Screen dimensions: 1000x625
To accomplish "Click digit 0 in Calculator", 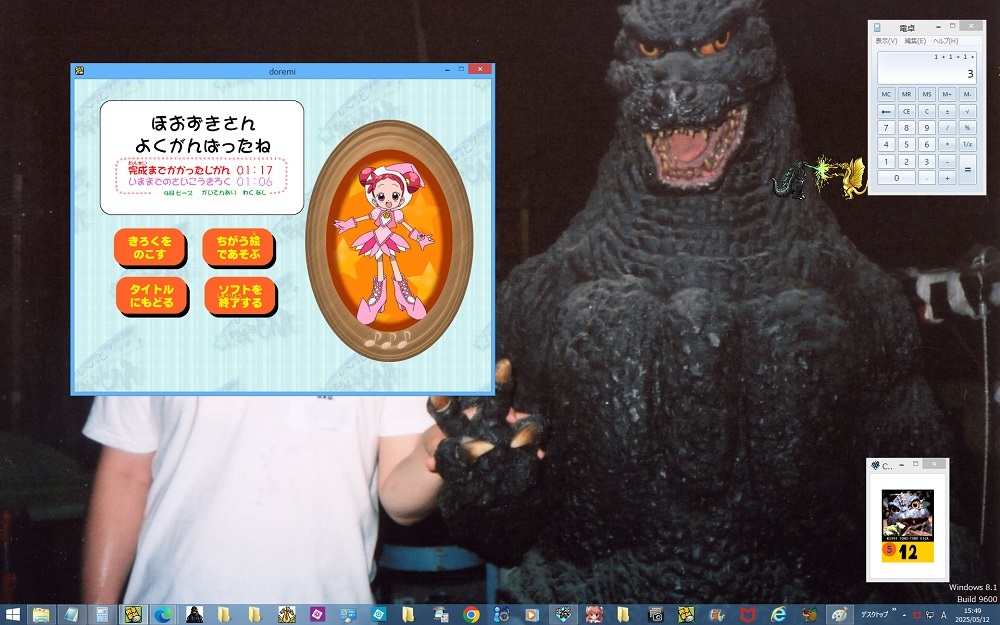I will tap(896, 178).
